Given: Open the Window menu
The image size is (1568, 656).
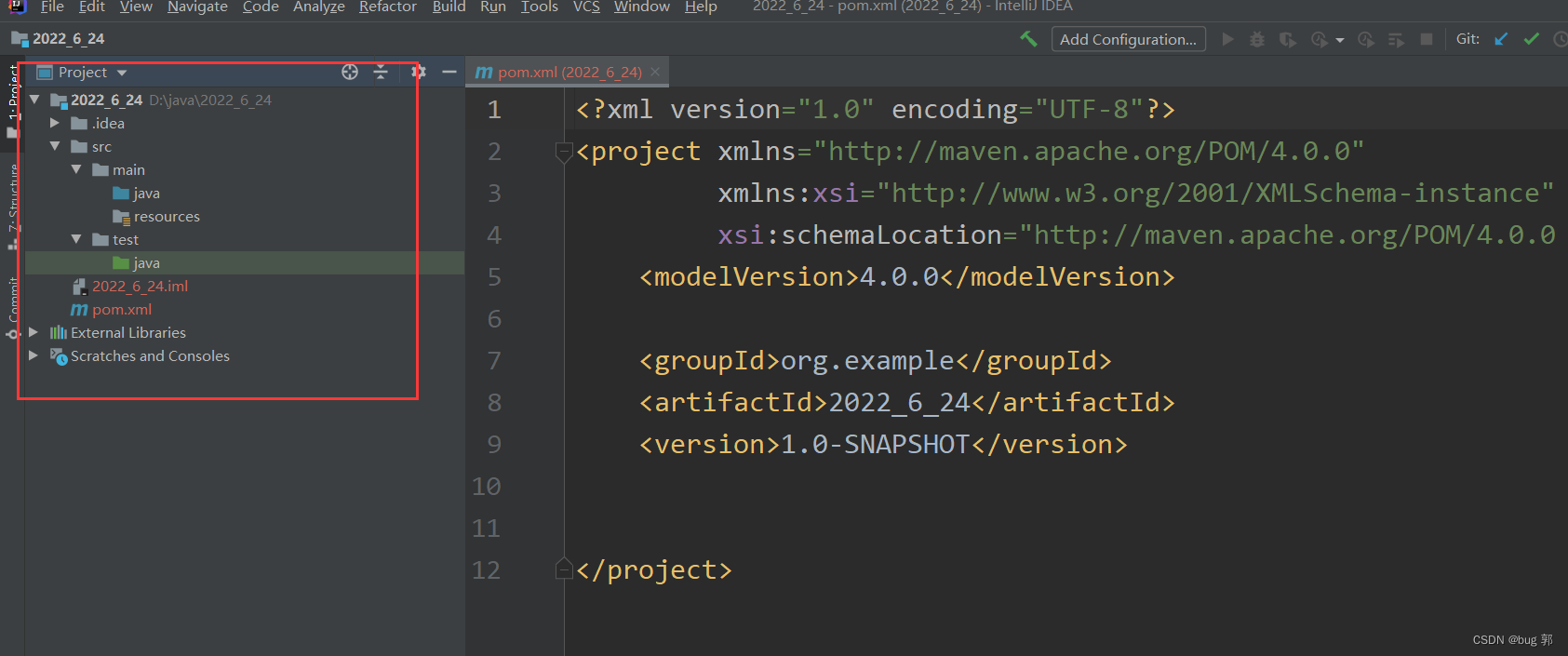Looking at the screenshot, I should coord(642,7).
